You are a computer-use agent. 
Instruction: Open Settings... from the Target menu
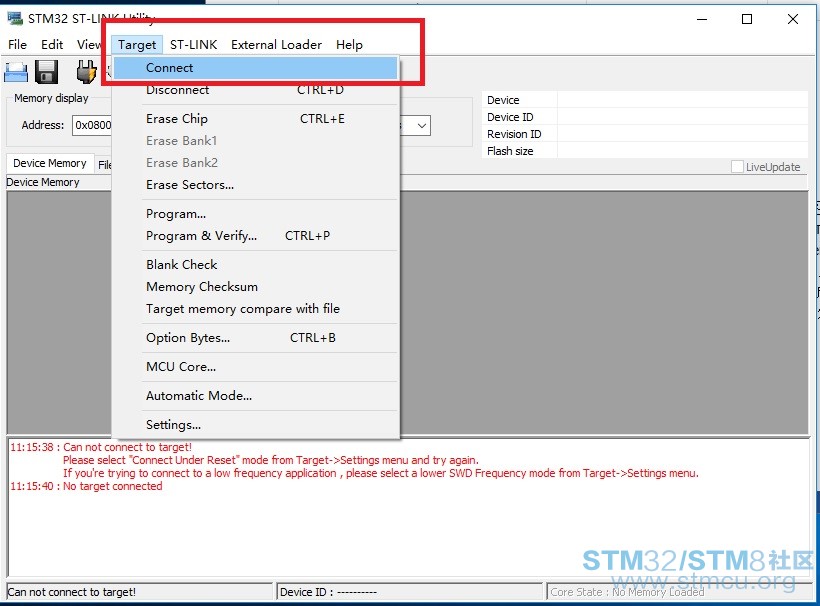tap(256, 425)
